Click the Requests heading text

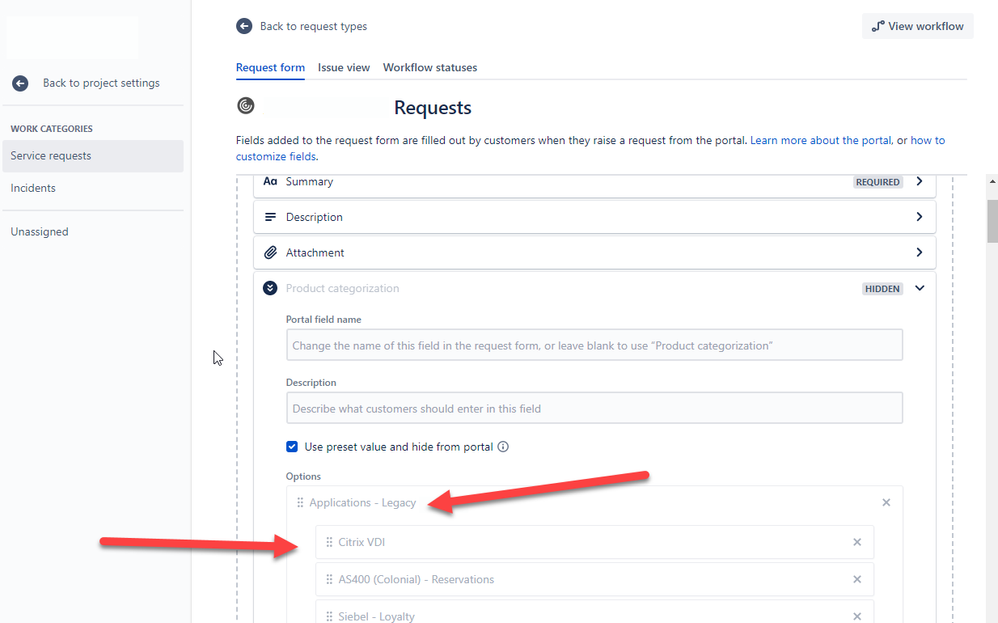pos(432,108)
